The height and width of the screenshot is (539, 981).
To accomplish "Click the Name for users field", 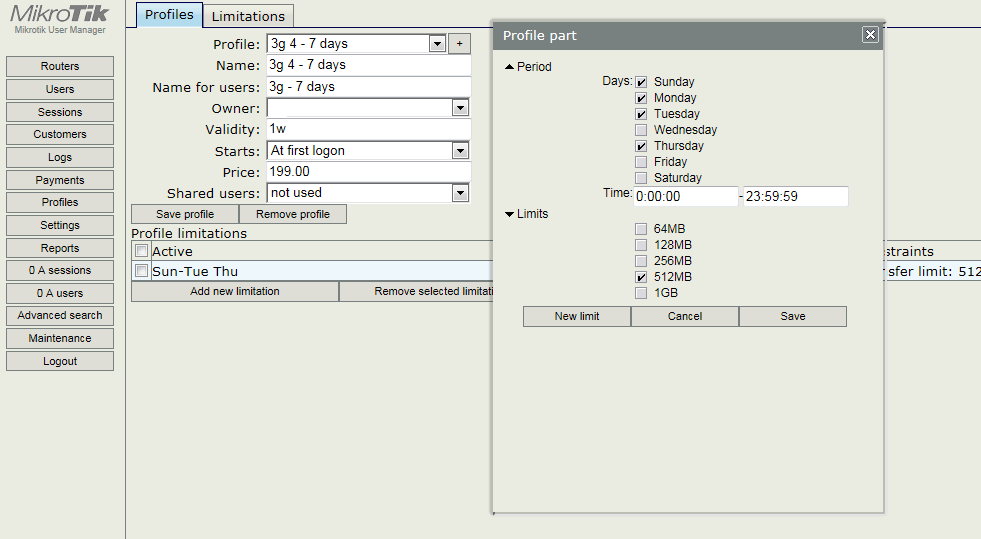I will (x=369, y=87).
